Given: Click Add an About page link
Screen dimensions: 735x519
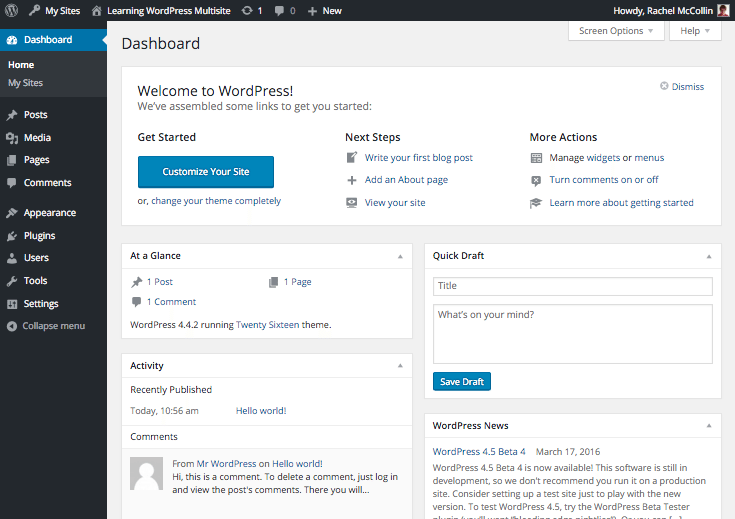Looking at the screenshot, I should [x=406, y=180].
